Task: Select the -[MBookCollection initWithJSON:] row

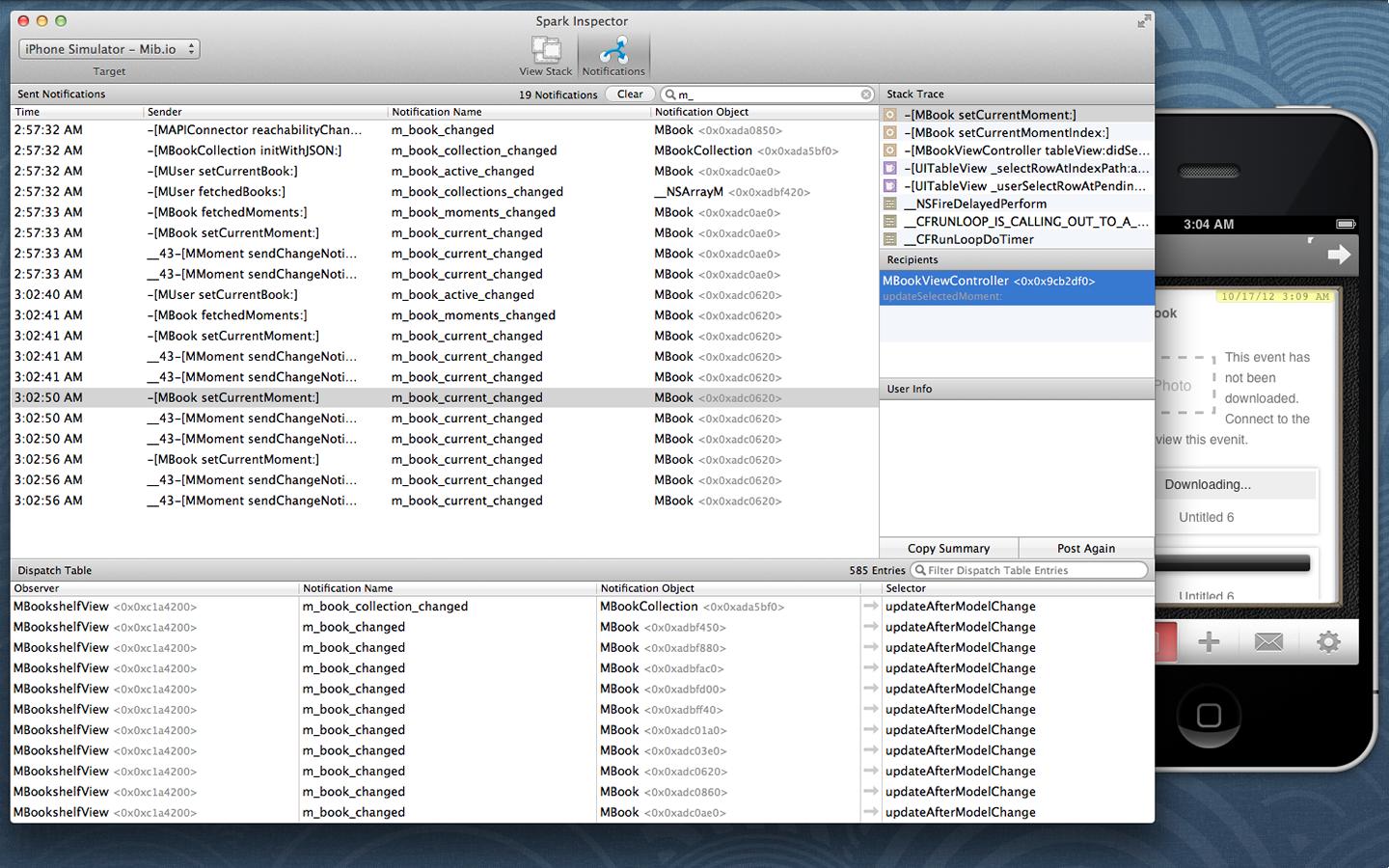Action: (445, 150)
